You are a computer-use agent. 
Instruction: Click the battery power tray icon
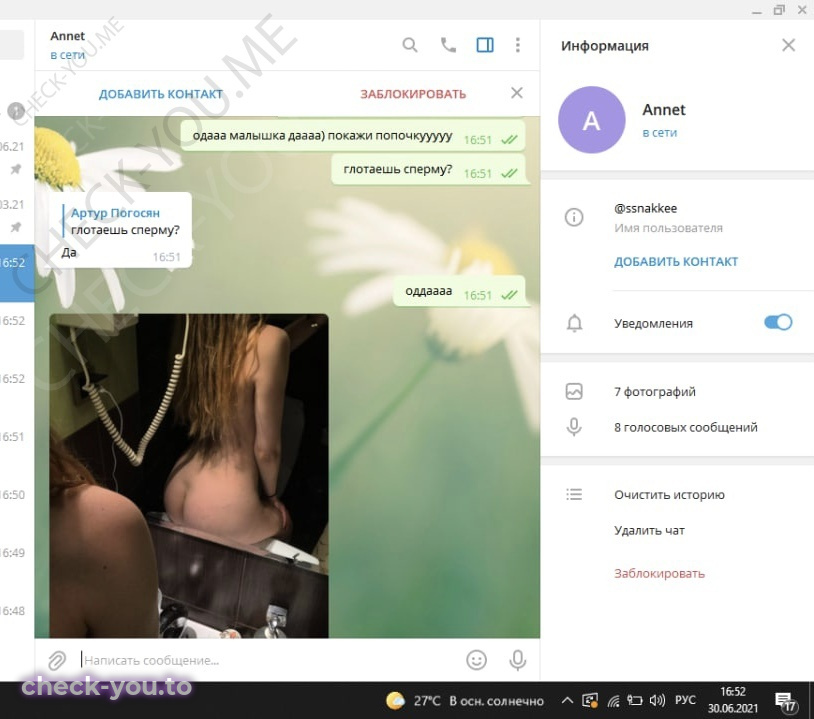coord(634,701)
